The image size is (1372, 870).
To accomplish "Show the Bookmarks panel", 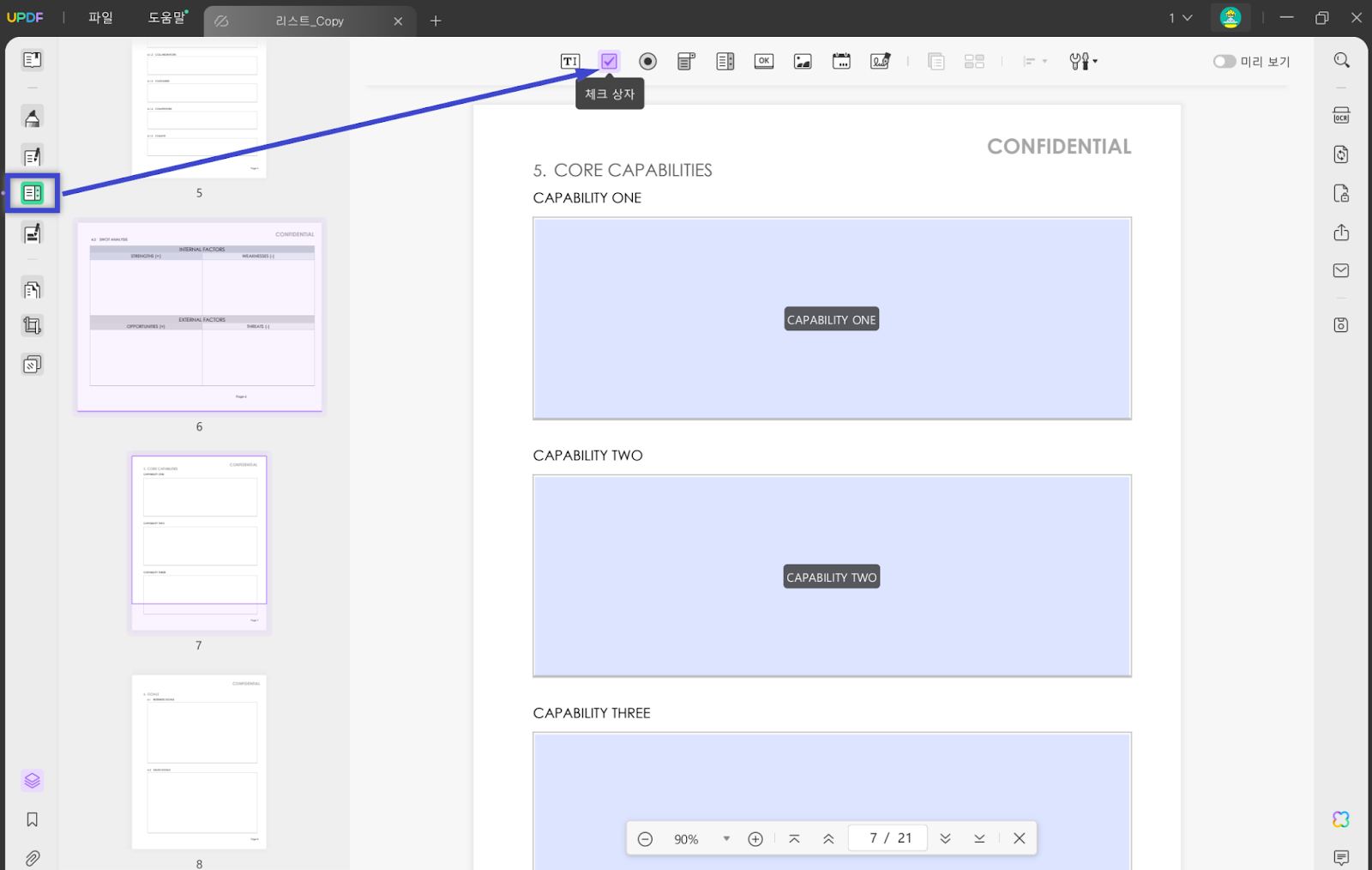I will tap(32, 820).
